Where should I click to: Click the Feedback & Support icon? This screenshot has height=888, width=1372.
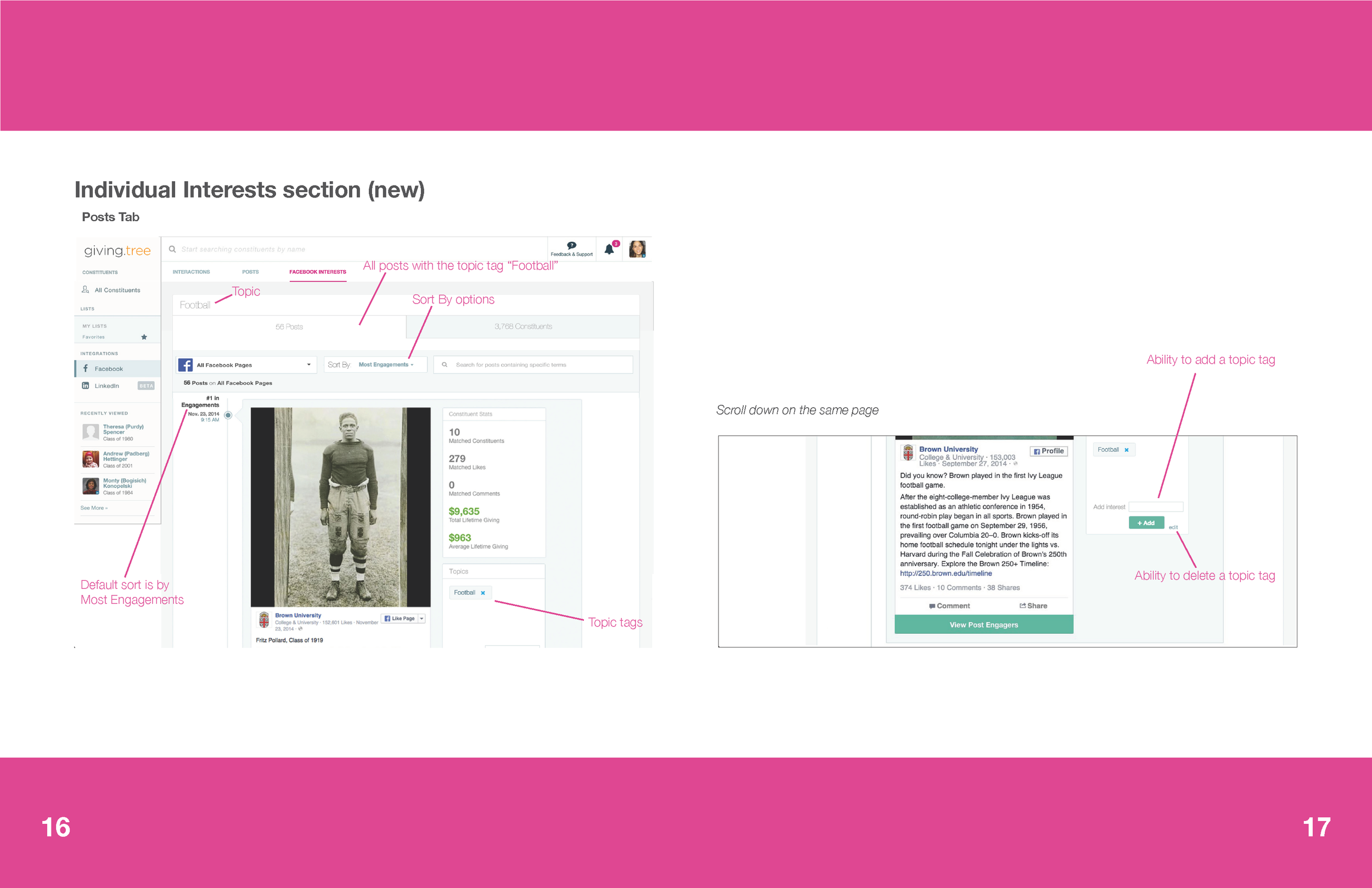[571, 246]
